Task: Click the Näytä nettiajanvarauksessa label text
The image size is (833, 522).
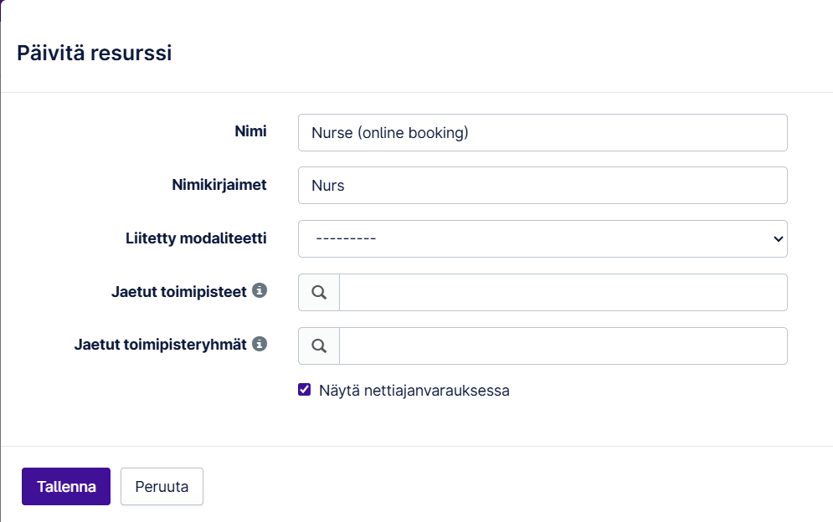Action: tap(414, 391)
